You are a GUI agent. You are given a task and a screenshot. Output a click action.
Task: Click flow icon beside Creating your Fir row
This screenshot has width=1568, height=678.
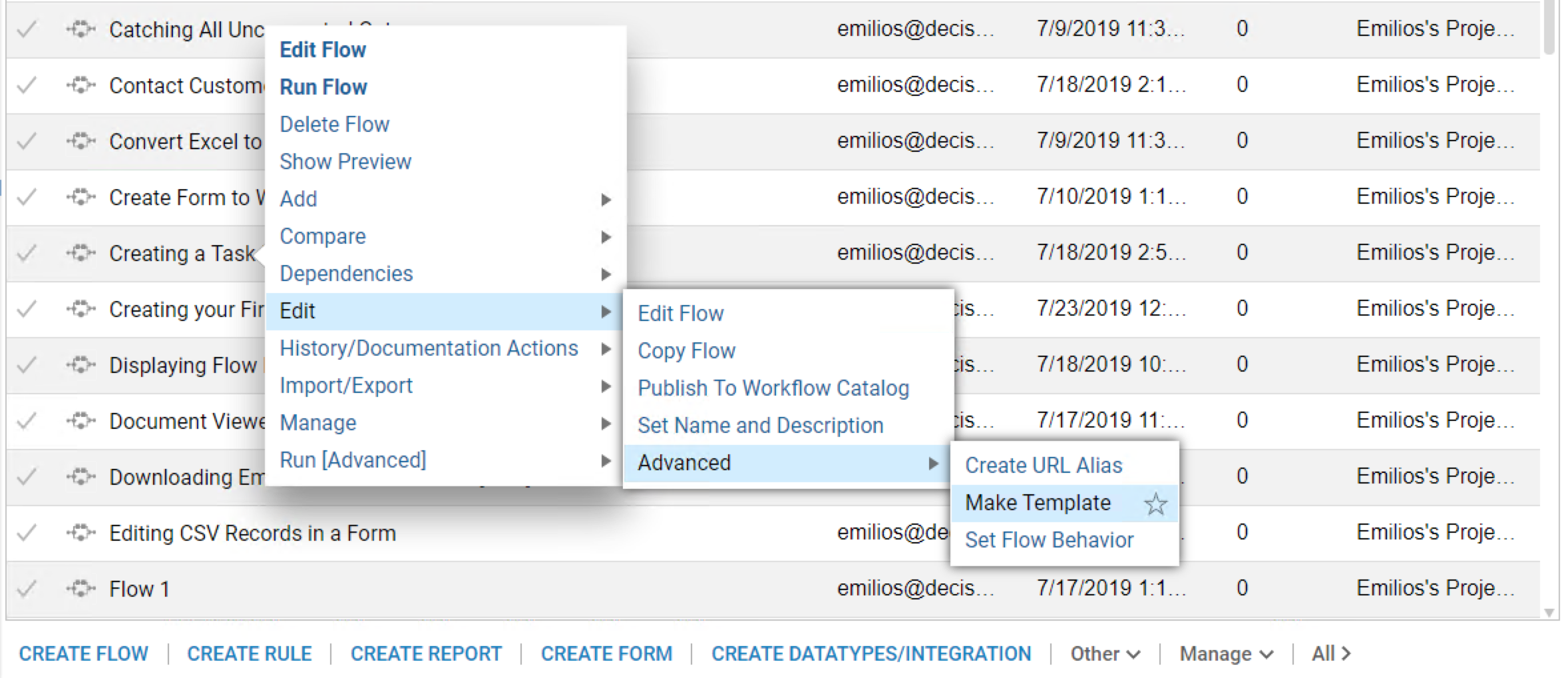tap(81, 309)
